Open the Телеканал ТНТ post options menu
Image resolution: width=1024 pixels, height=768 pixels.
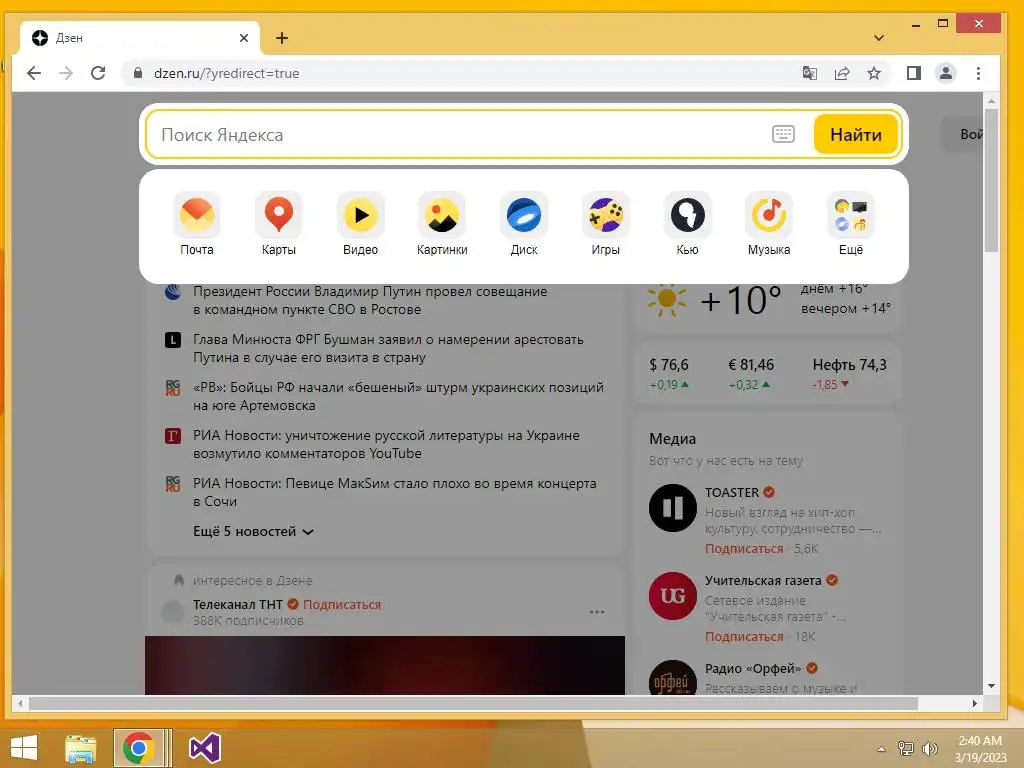596,612
